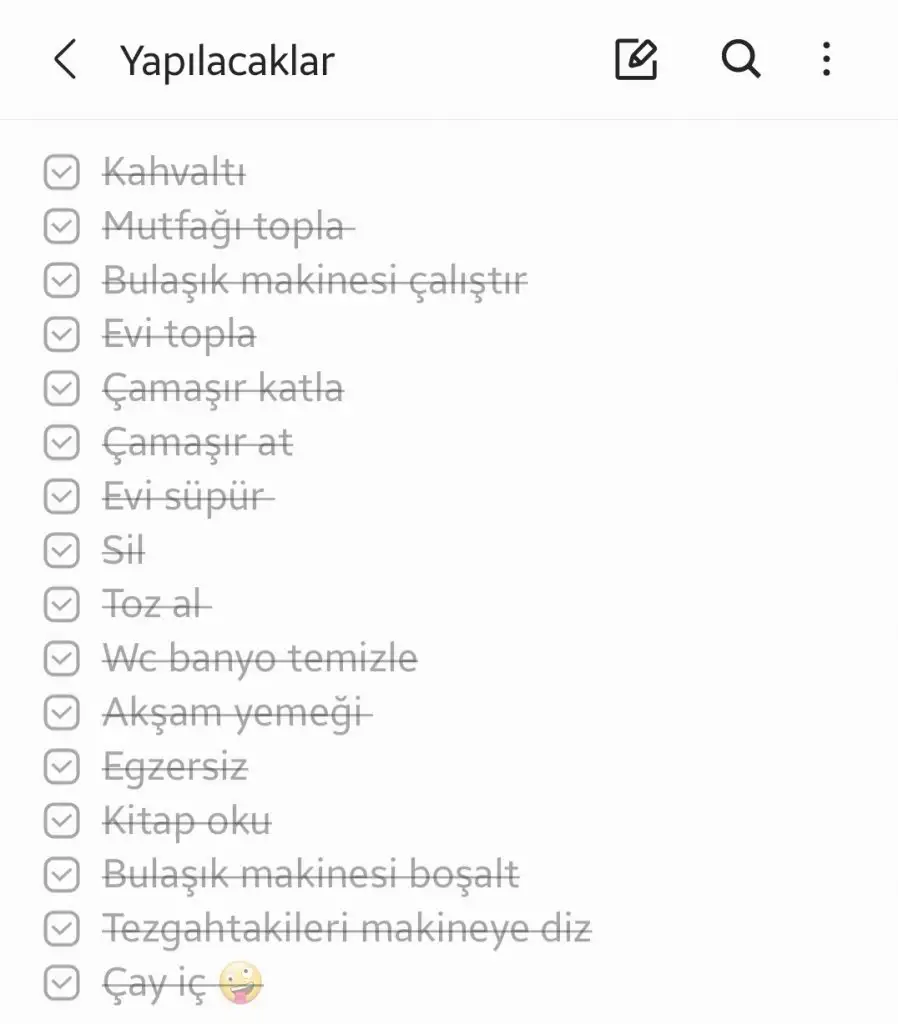898x1024 pixels.
Task: Uncheck the Çamaşır katla task
Action: 62,388
